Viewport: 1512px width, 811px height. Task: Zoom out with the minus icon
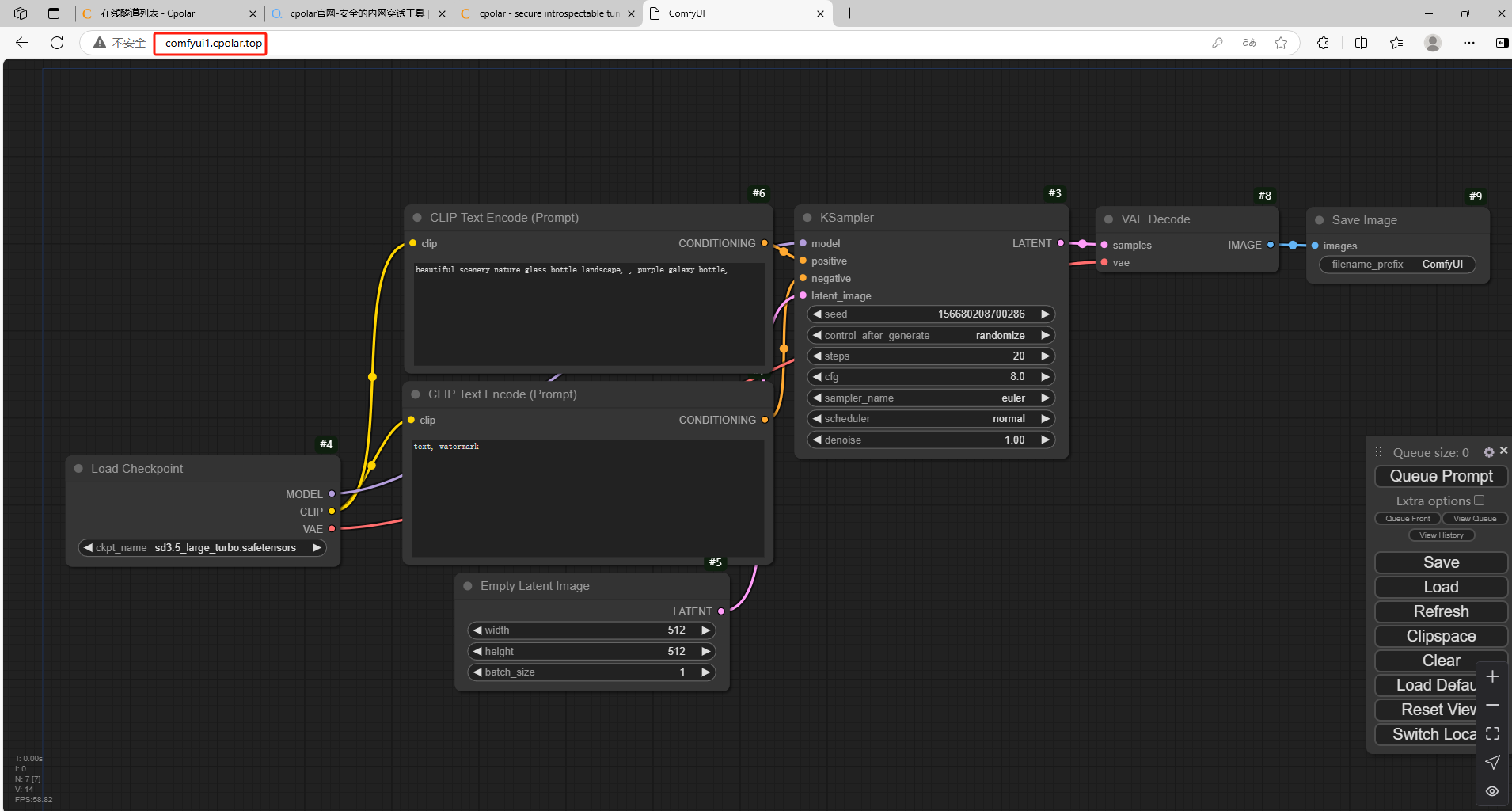pos(1492,705)
